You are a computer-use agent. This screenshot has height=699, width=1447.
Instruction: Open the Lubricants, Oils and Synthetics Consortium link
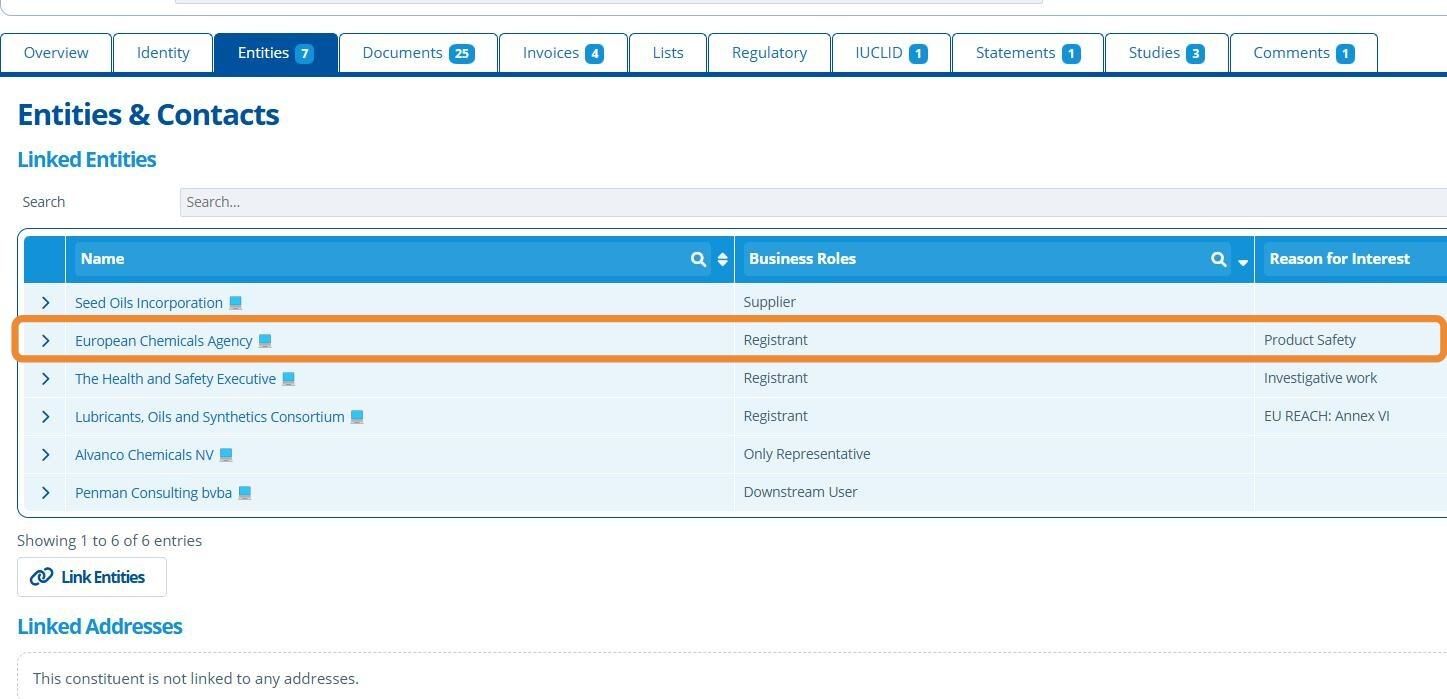point(210,417)
